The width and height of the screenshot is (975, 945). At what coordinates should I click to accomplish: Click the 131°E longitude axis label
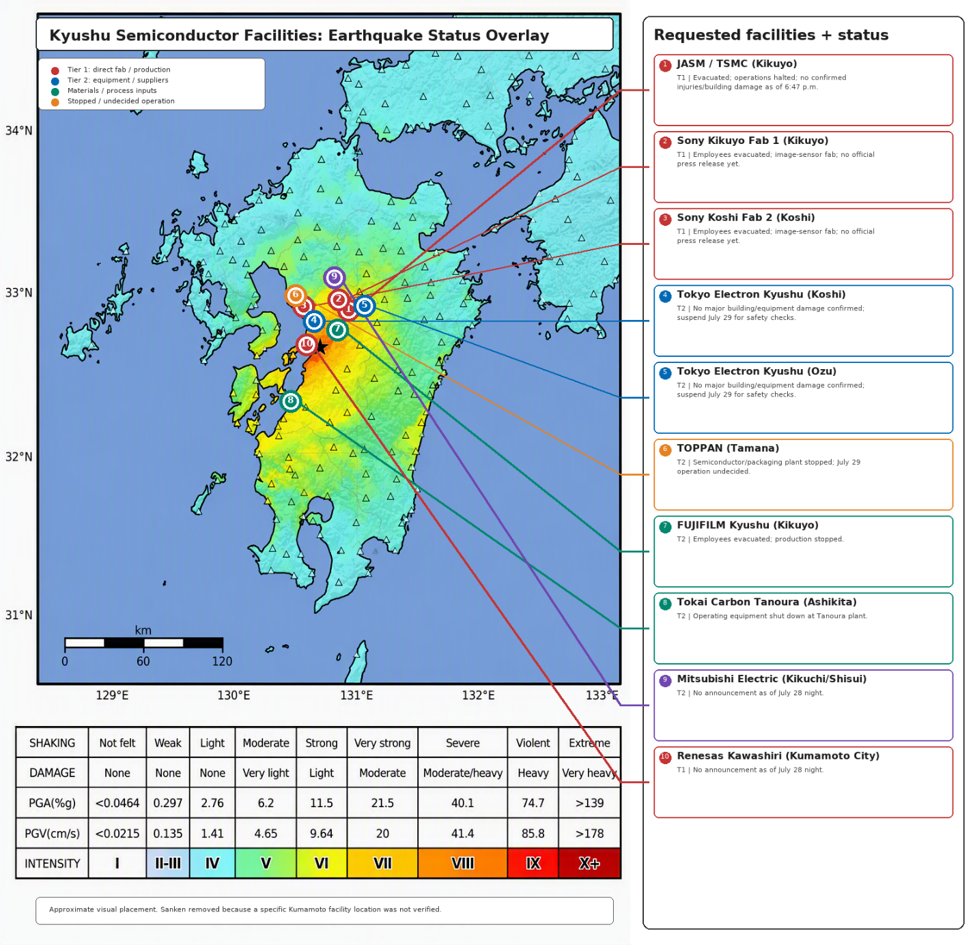coord(356,695)
